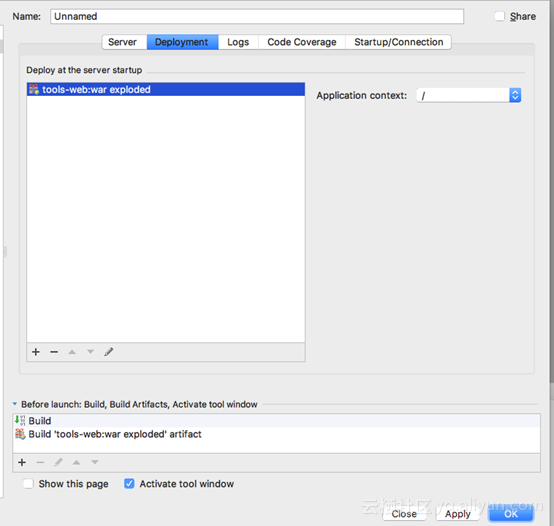Click the Close button
The image size is (554, 526).
(404, 514)
